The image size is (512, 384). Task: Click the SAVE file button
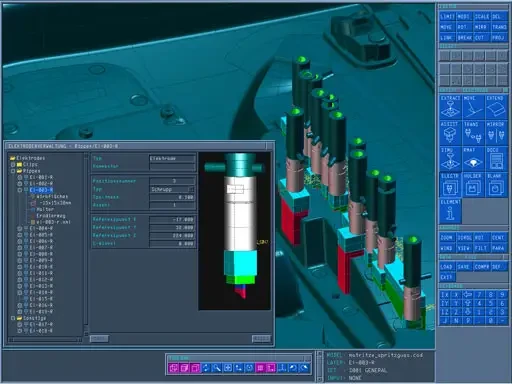(x=465, y=267)
